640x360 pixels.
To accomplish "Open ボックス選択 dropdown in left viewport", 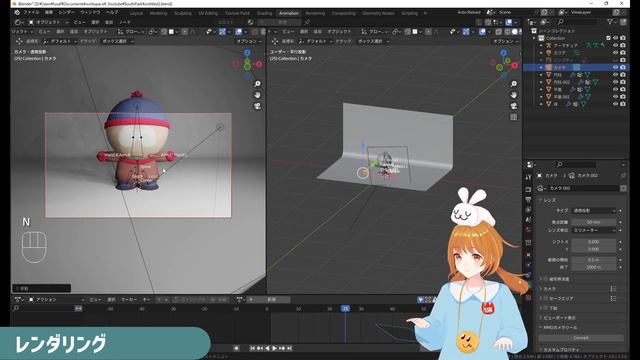I will coord(118,41).
